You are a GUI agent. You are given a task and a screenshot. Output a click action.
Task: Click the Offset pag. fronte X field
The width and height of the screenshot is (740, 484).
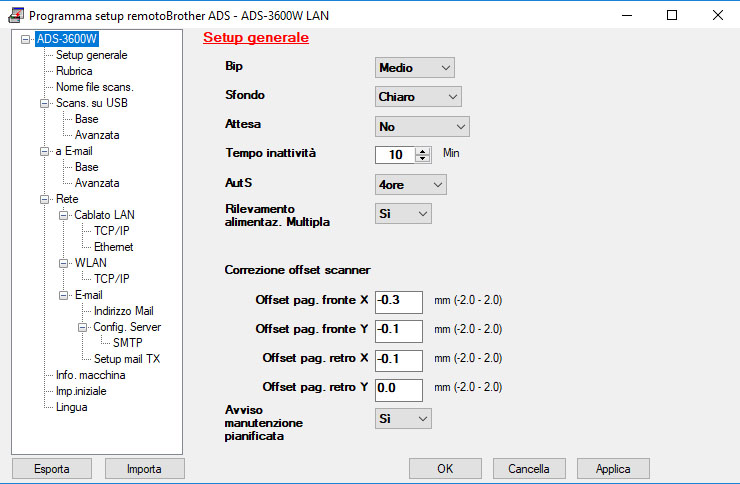click(x=399, y=300)
